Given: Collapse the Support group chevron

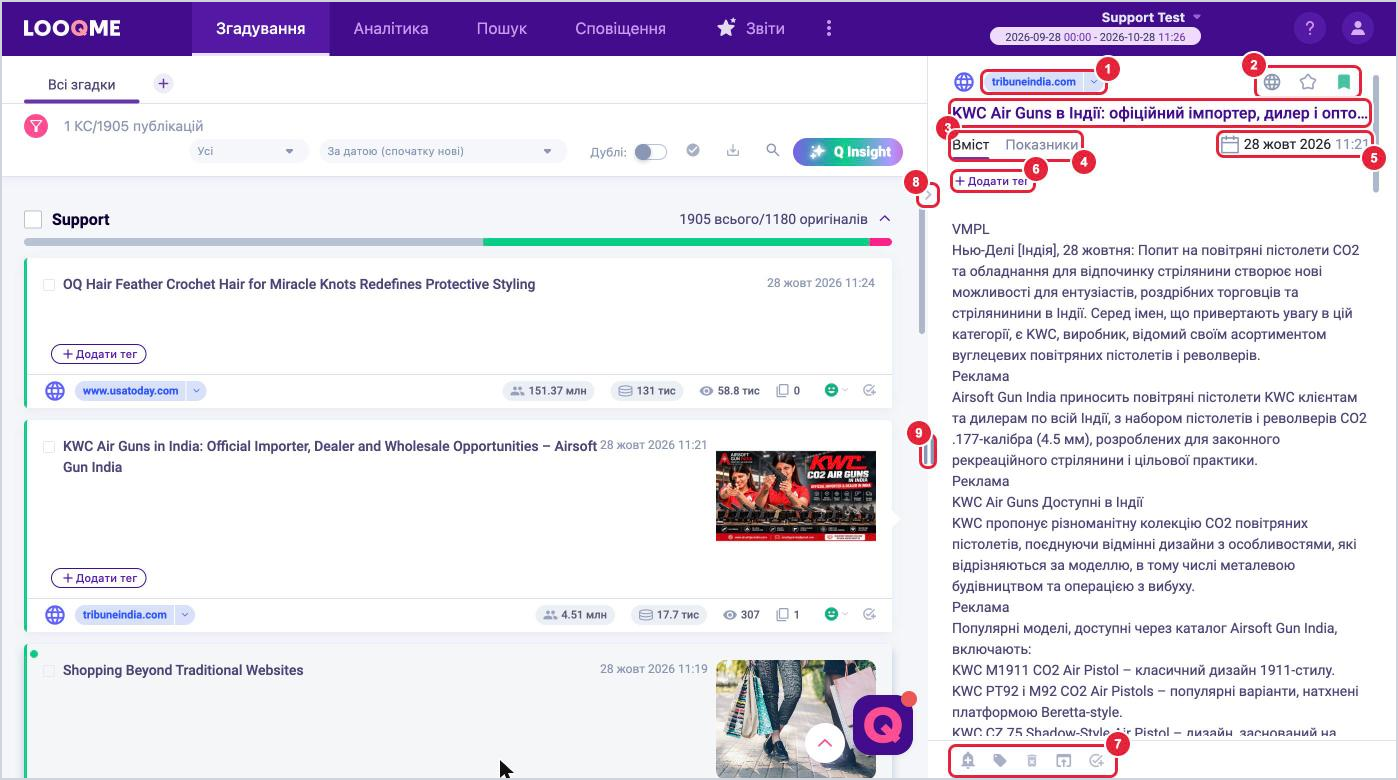Looking at the screenshot, I should pos(884,219).
